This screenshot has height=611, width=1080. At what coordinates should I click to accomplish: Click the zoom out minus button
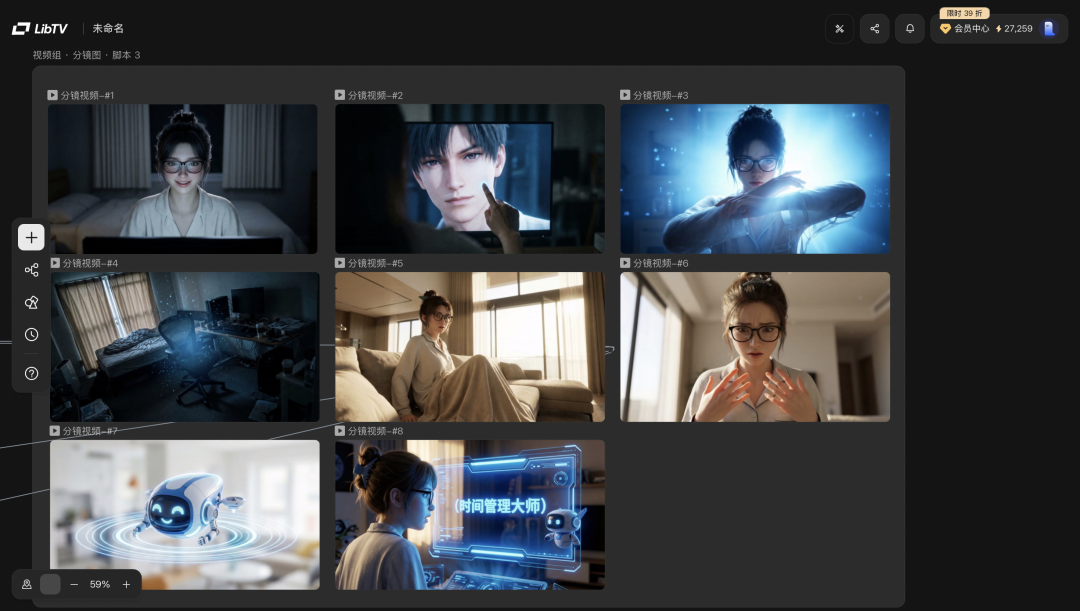coord(74,584)
